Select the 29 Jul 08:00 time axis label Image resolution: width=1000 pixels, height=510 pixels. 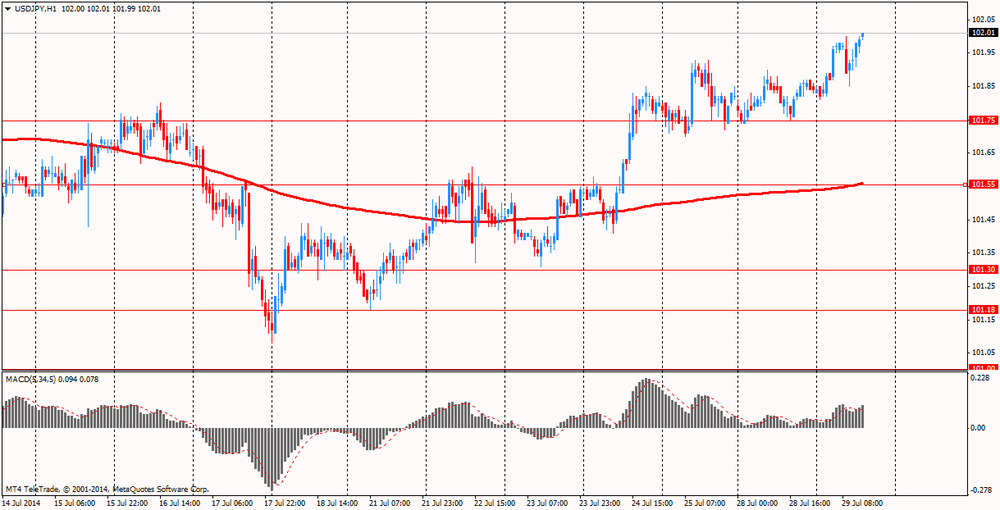pyautogui.click(x=862, y=503)
